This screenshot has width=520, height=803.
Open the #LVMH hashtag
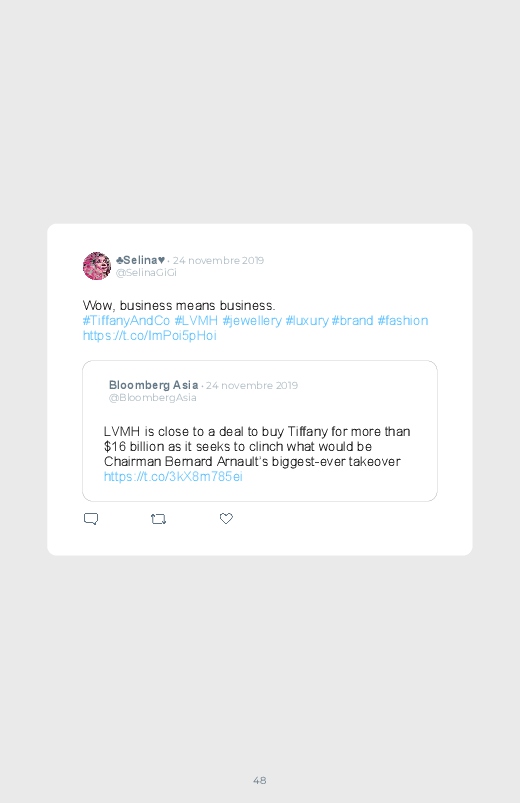pyautogui.click(x=196, y=321)
